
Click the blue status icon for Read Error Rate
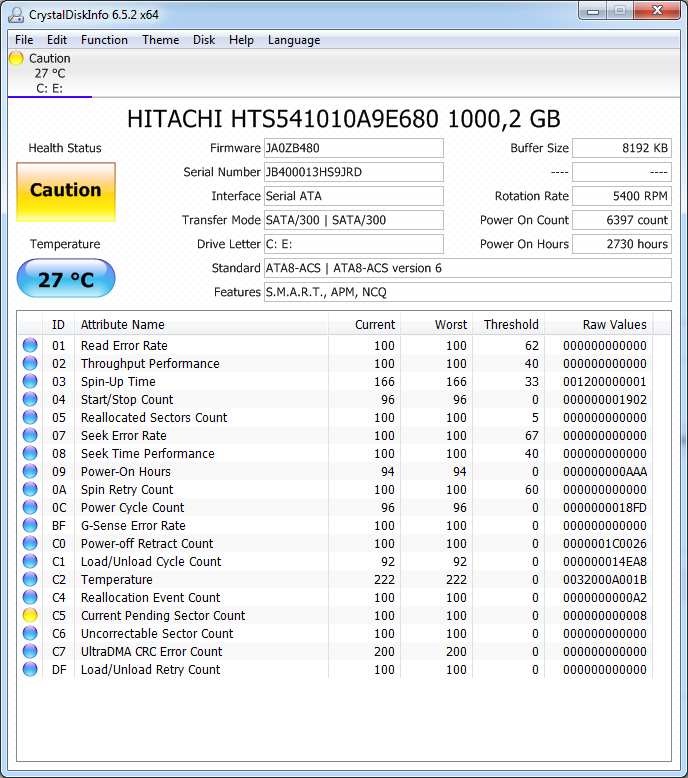tap(30, 345)
